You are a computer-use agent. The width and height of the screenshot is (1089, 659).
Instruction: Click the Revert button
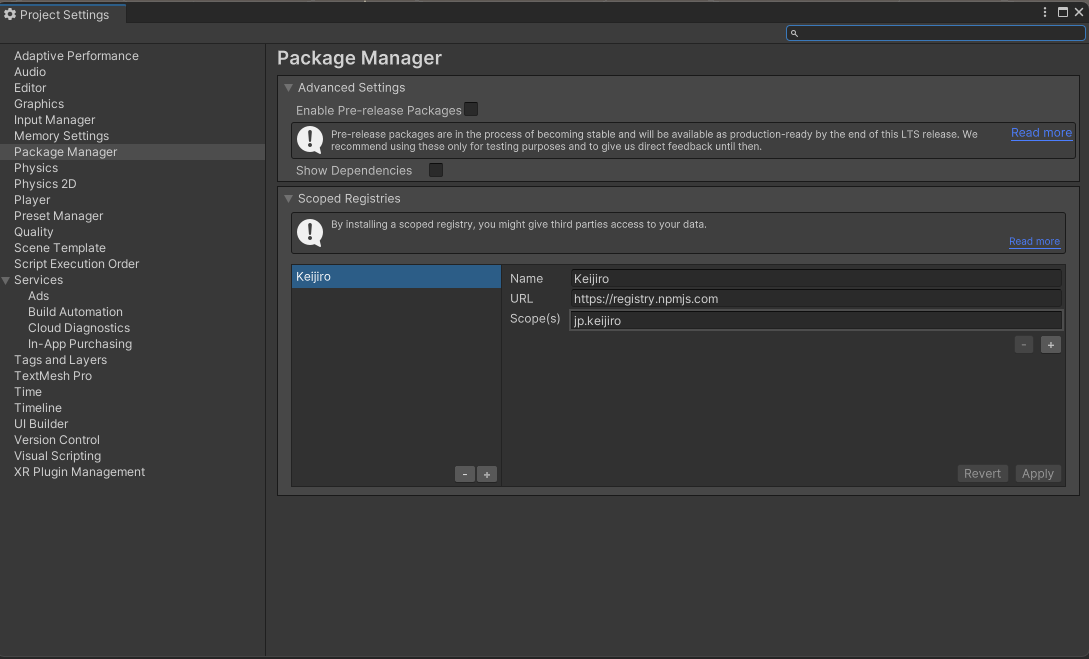click(982, 474)
